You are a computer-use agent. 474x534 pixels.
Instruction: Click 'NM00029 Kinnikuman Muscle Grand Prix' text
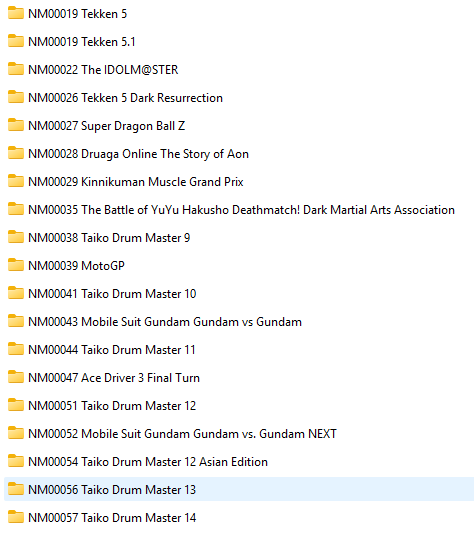136,182
